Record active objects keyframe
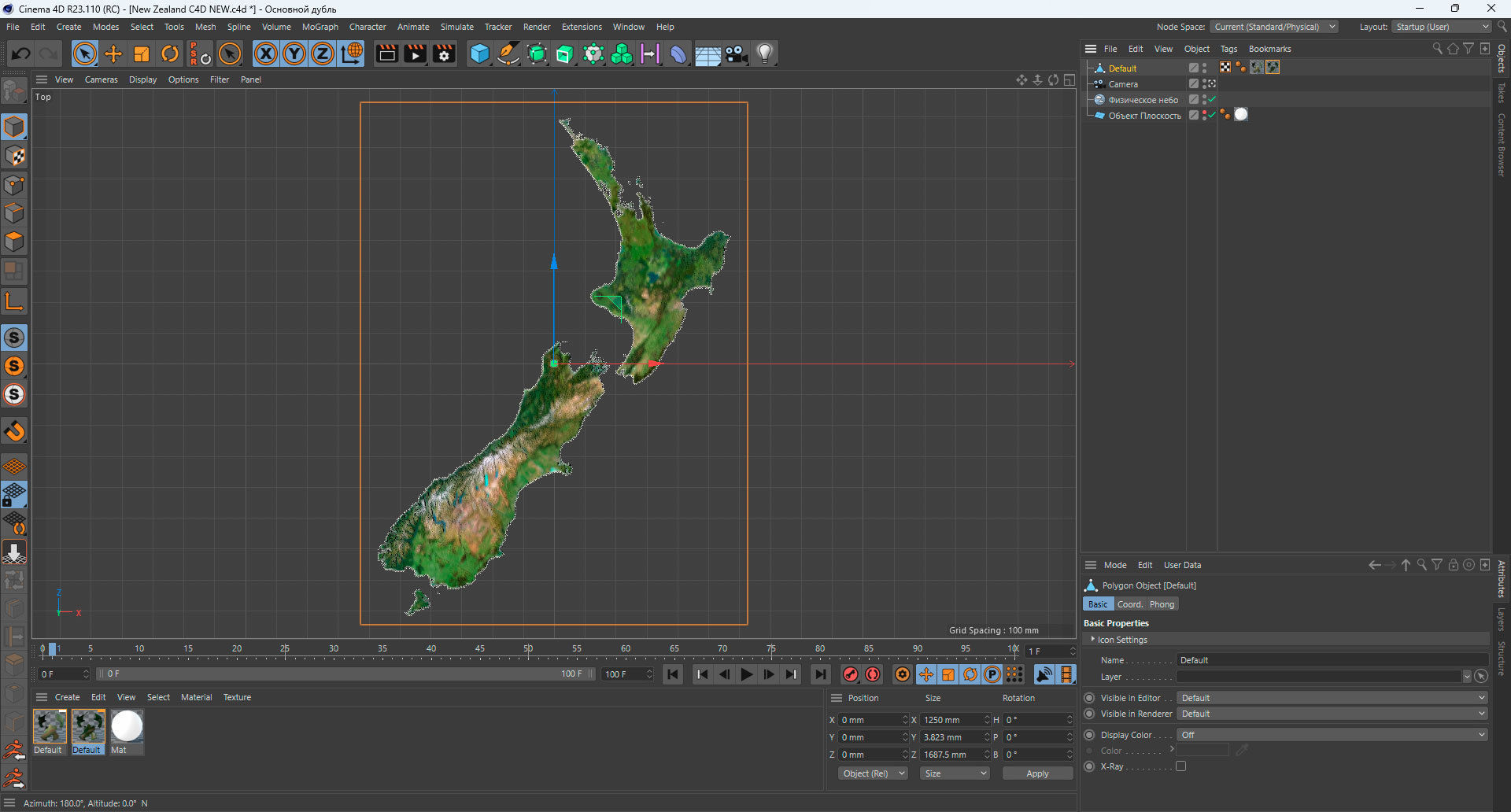Screen dimensions: 1511x812 click(x=850, y=674)
